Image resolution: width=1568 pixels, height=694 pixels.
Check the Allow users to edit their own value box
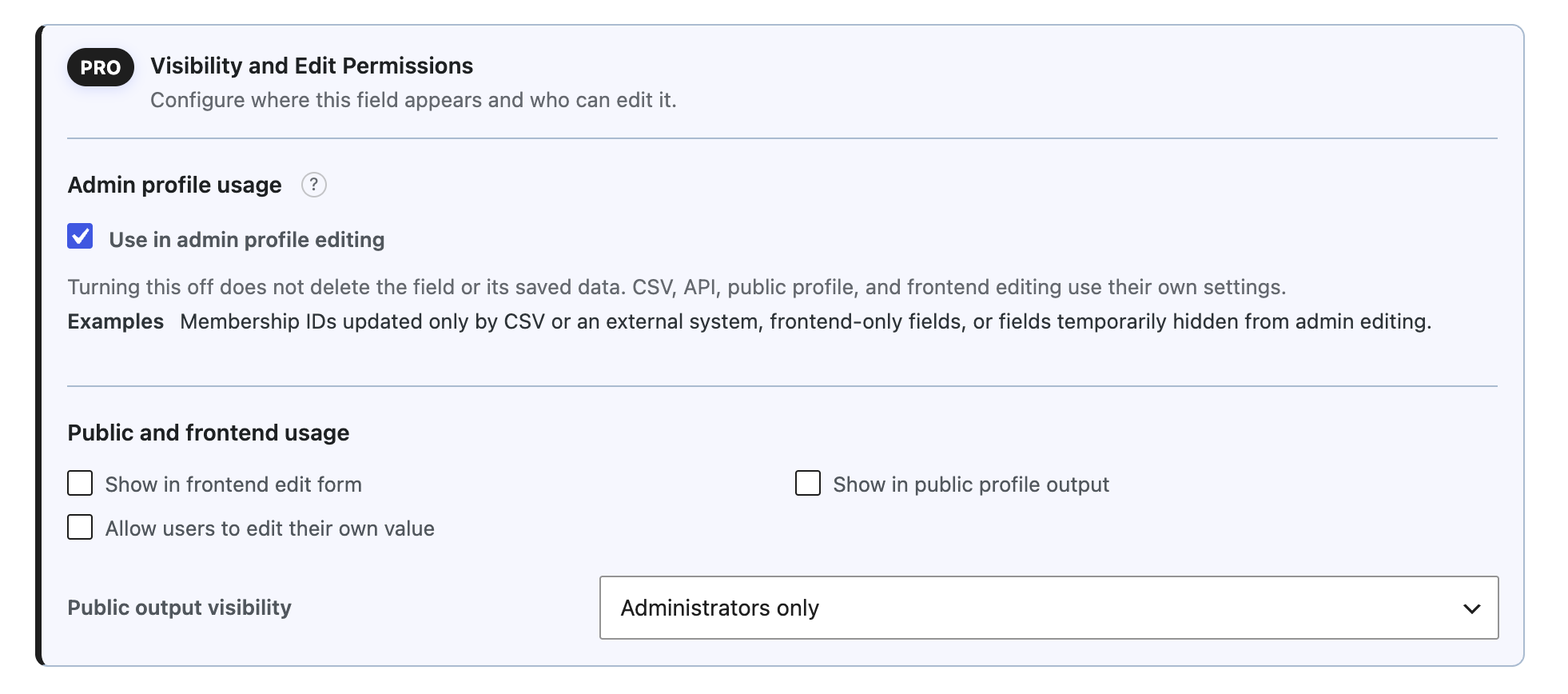point(80,527)
